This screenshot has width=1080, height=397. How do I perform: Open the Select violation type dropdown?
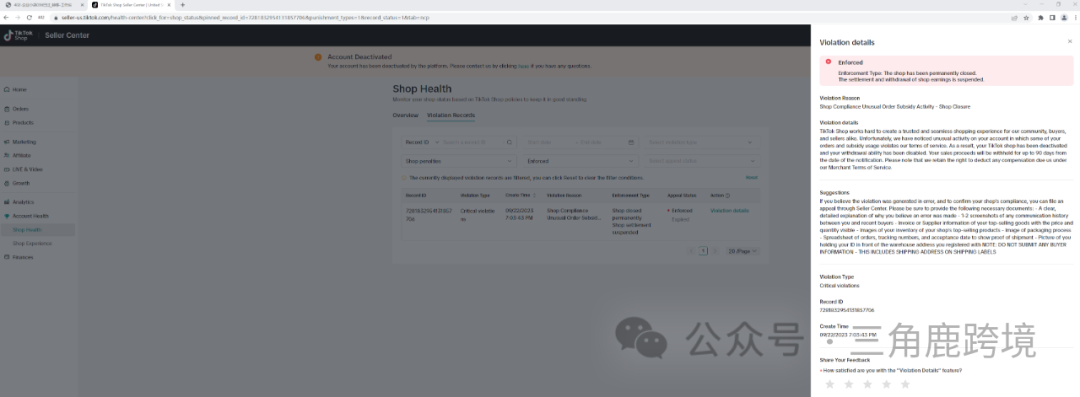tap(701, 142)
